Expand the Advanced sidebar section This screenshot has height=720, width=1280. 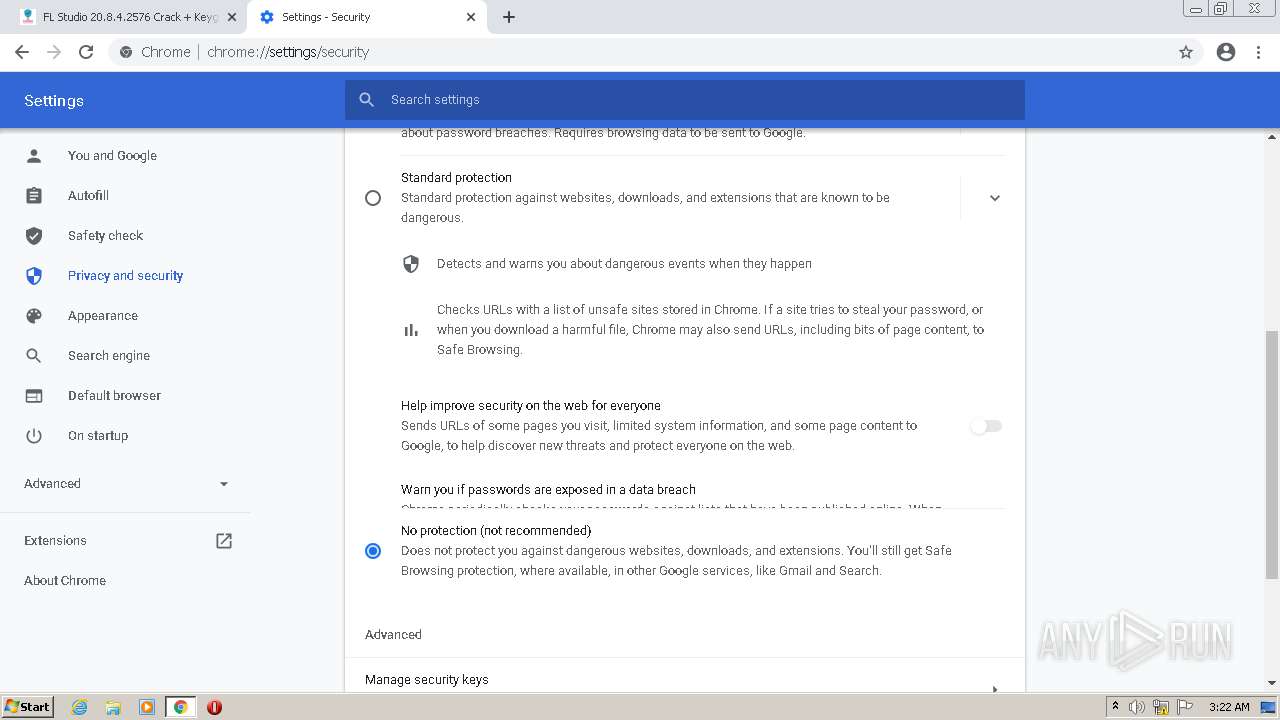click(x=125, y=484)
